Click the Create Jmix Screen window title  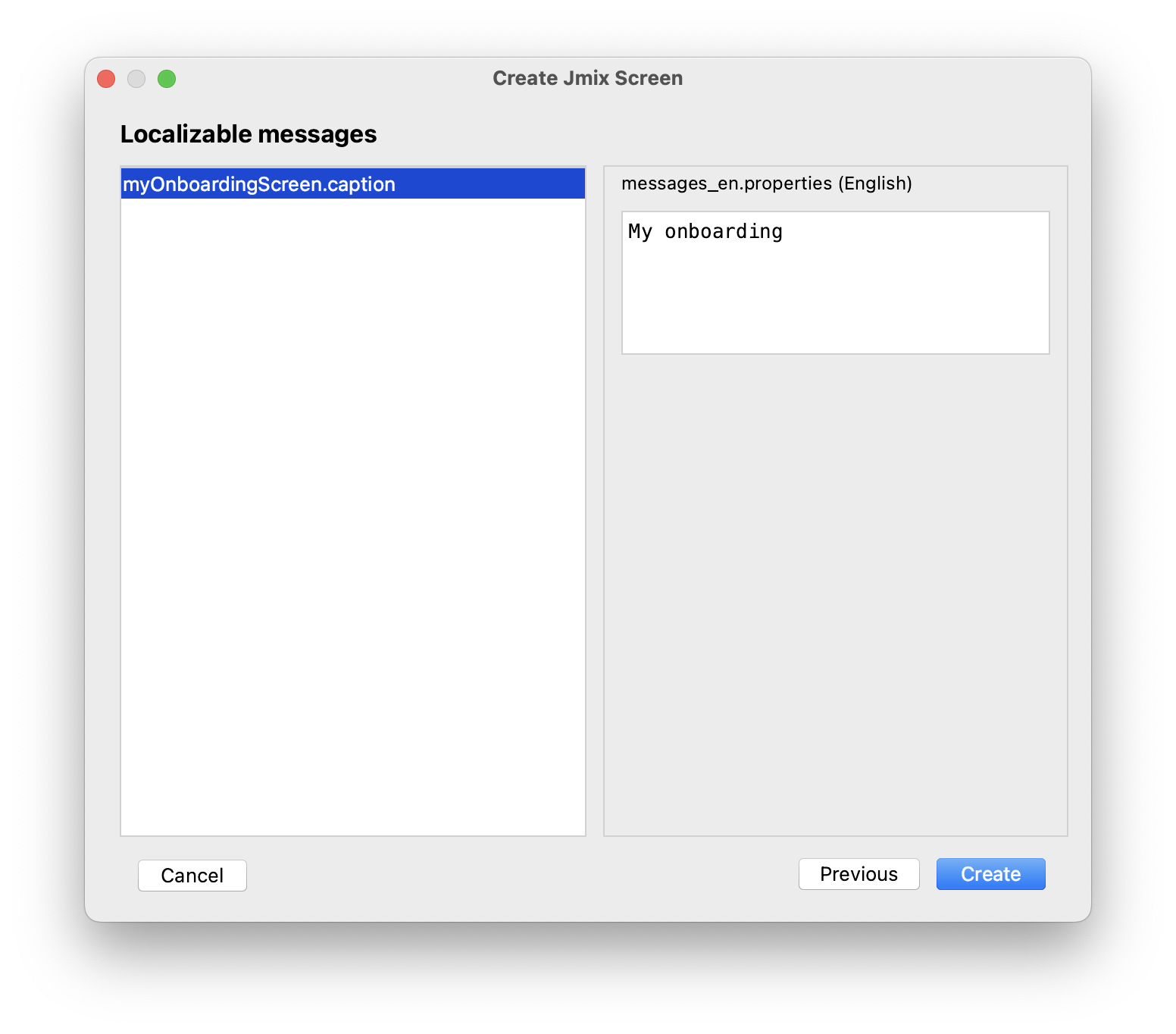588,78
